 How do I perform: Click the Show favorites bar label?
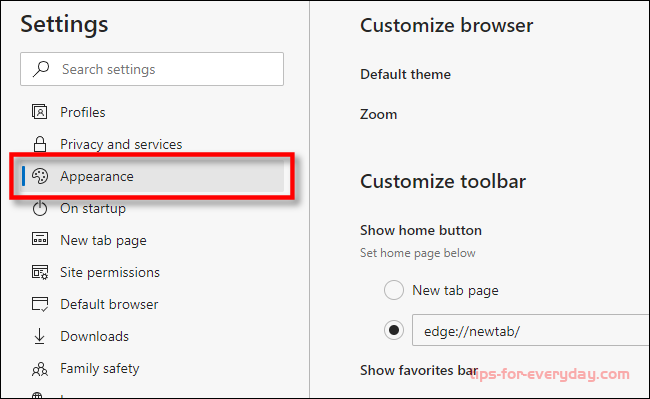click(419, 370)
